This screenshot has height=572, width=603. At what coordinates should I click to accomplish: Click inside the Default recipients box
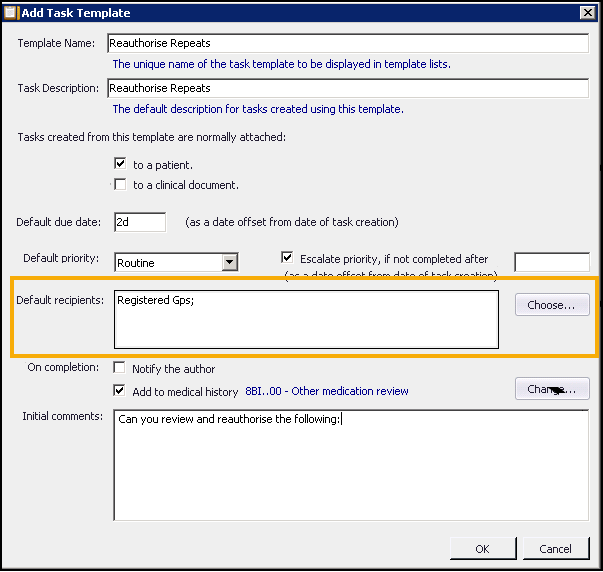pyautogui.click(x=305, y=319)
